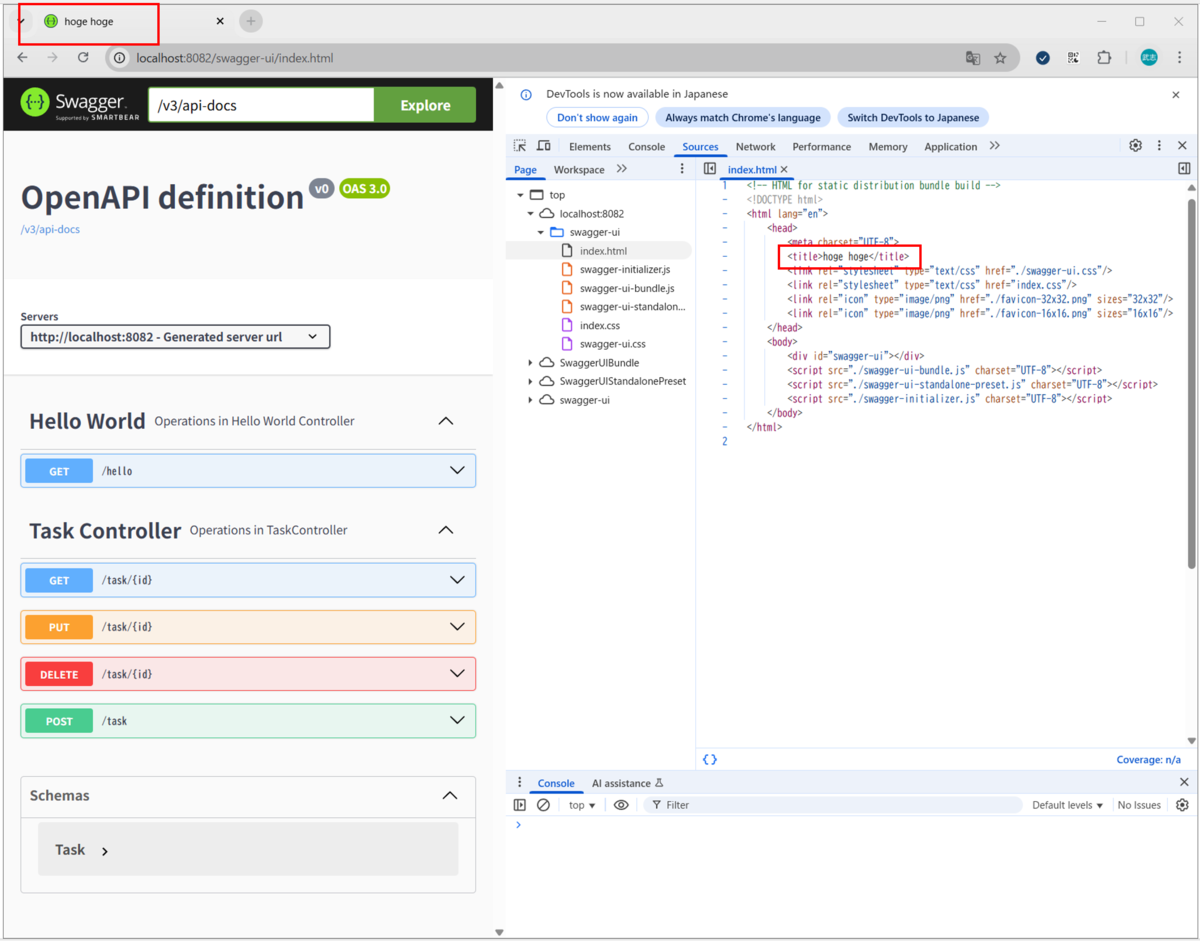Open DevTools customize three-dot menu
This screenshot has height=941, width=1200.
pos(1159,146)
